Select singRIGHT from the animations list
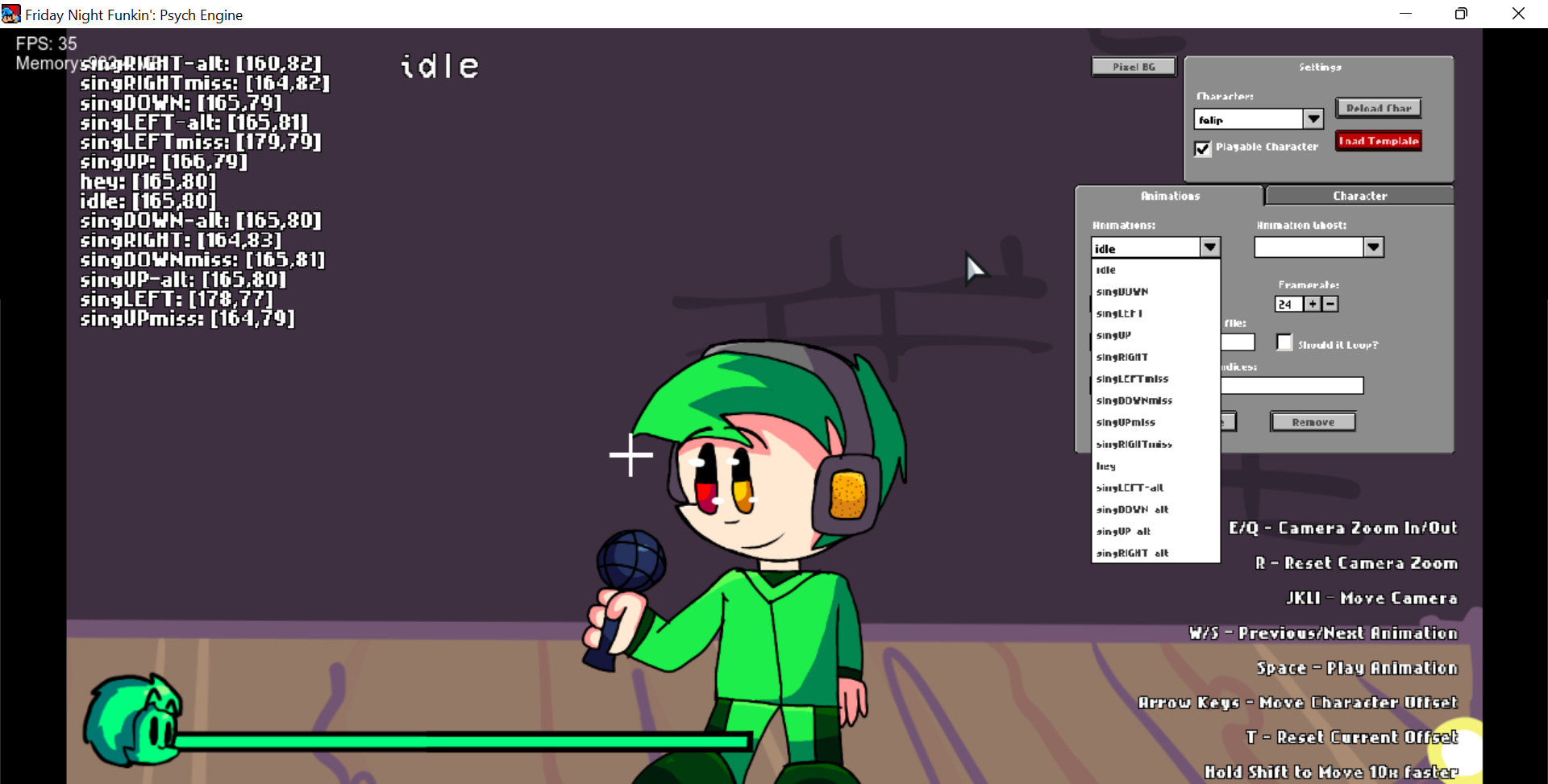 click(1155, 357)
